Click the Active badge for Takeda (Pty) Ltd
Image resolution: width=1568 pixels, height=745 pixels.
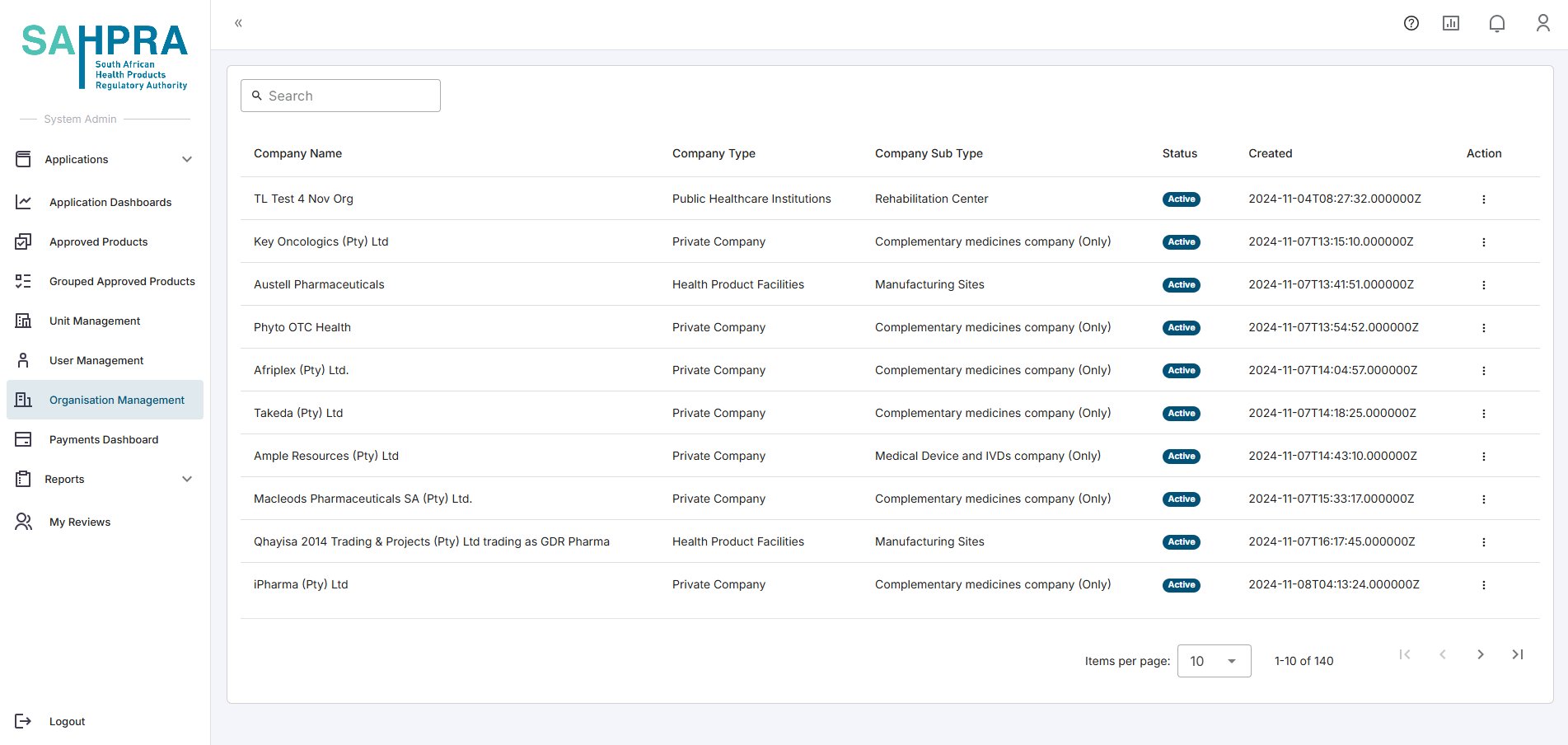pos(1181,414)
